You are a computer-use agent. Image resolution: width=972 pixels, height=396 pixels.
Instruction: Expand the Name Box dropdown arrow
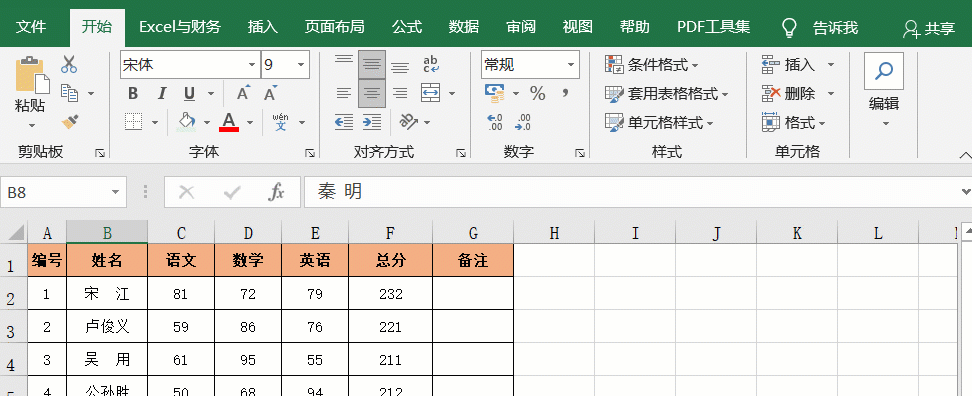click(x=115, y=193)
